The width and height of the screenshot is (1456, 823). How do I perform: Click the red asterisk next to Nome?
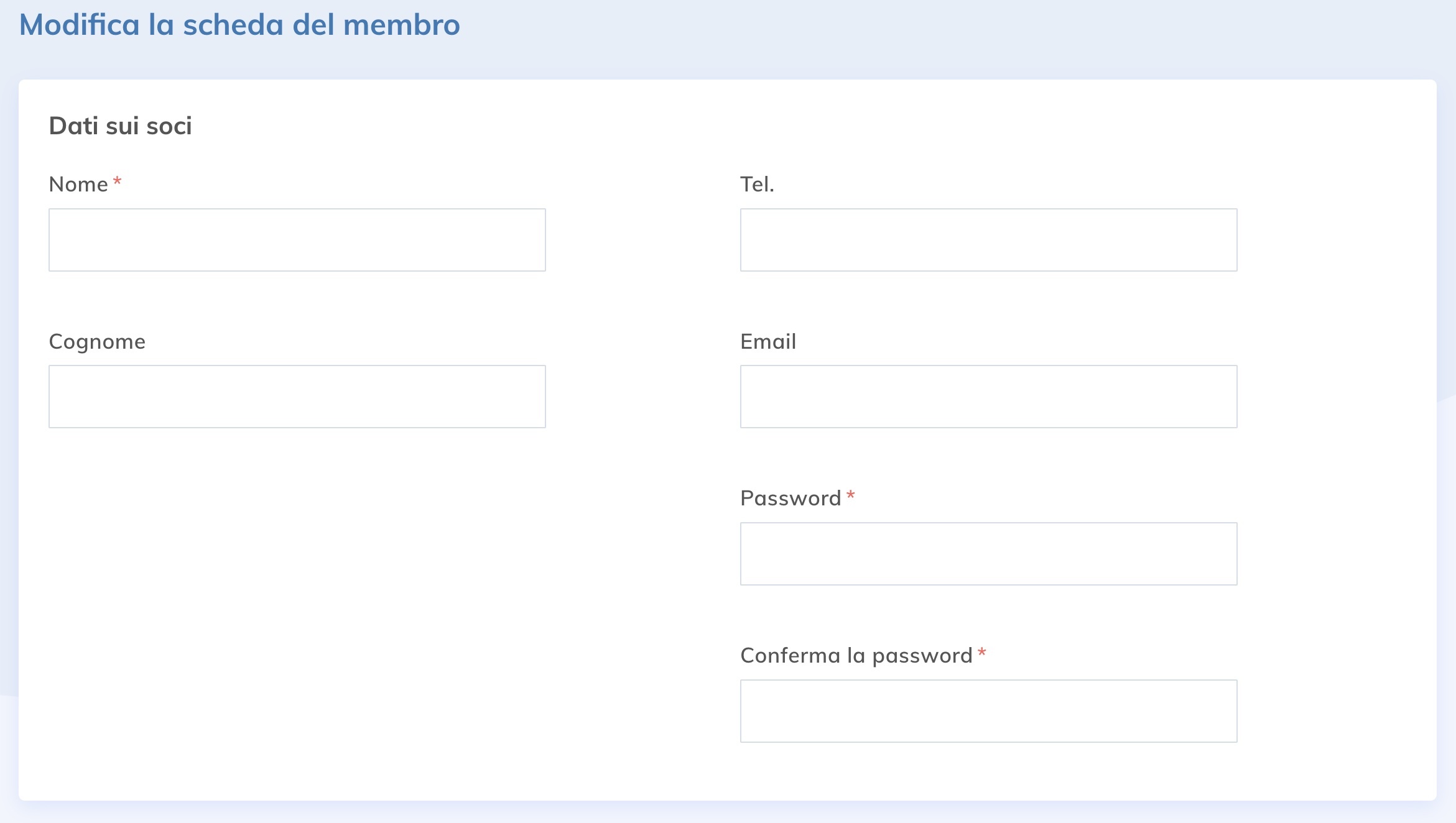point(118,181)
